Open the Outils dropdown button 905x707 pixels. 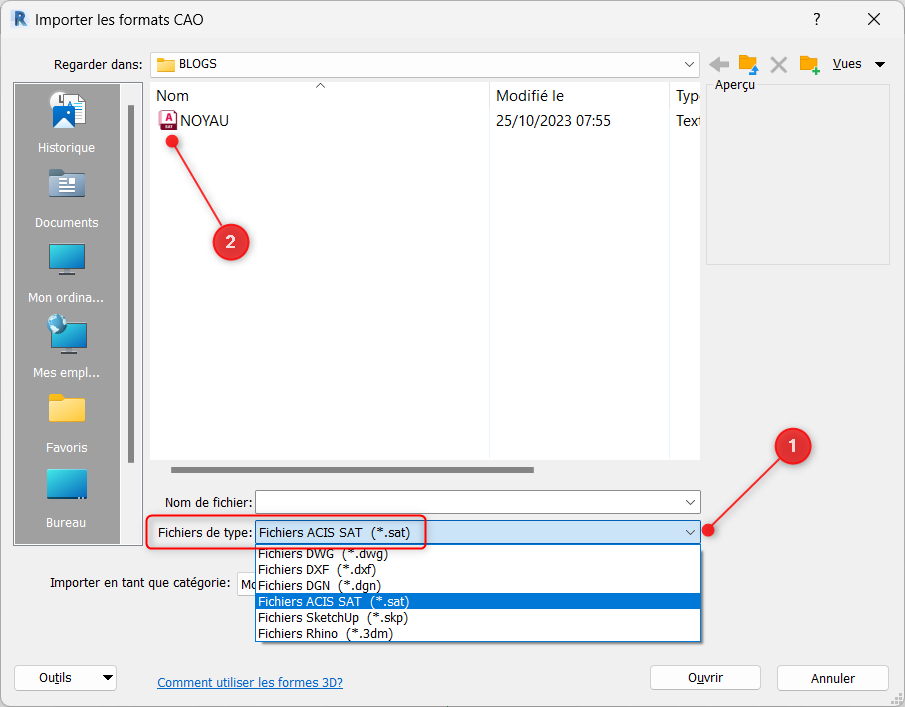(x=65, y=678)
